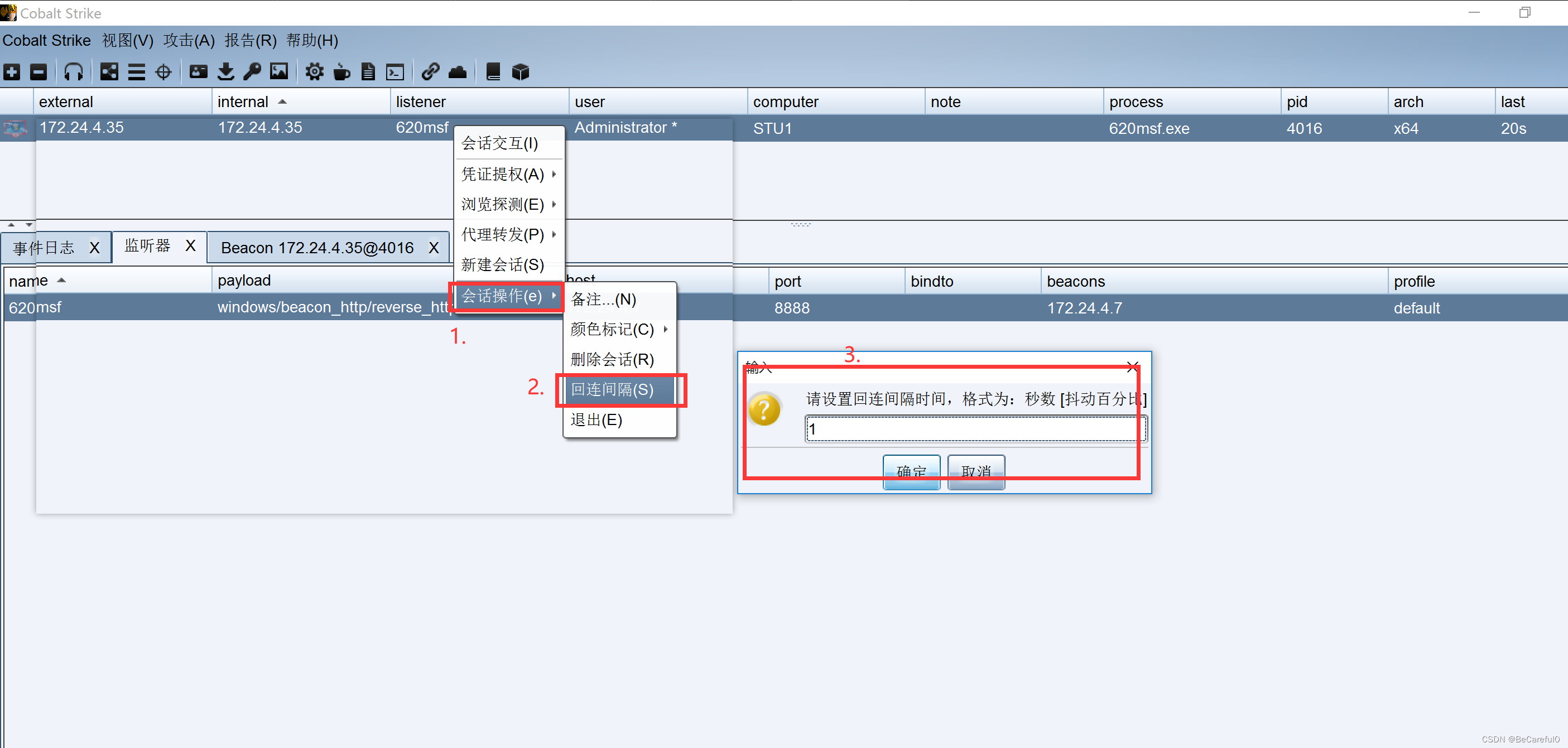Expand the 代理转发(P) submenu
Viewport: 1568px width, 748px height.
click(x=509, y=234)
